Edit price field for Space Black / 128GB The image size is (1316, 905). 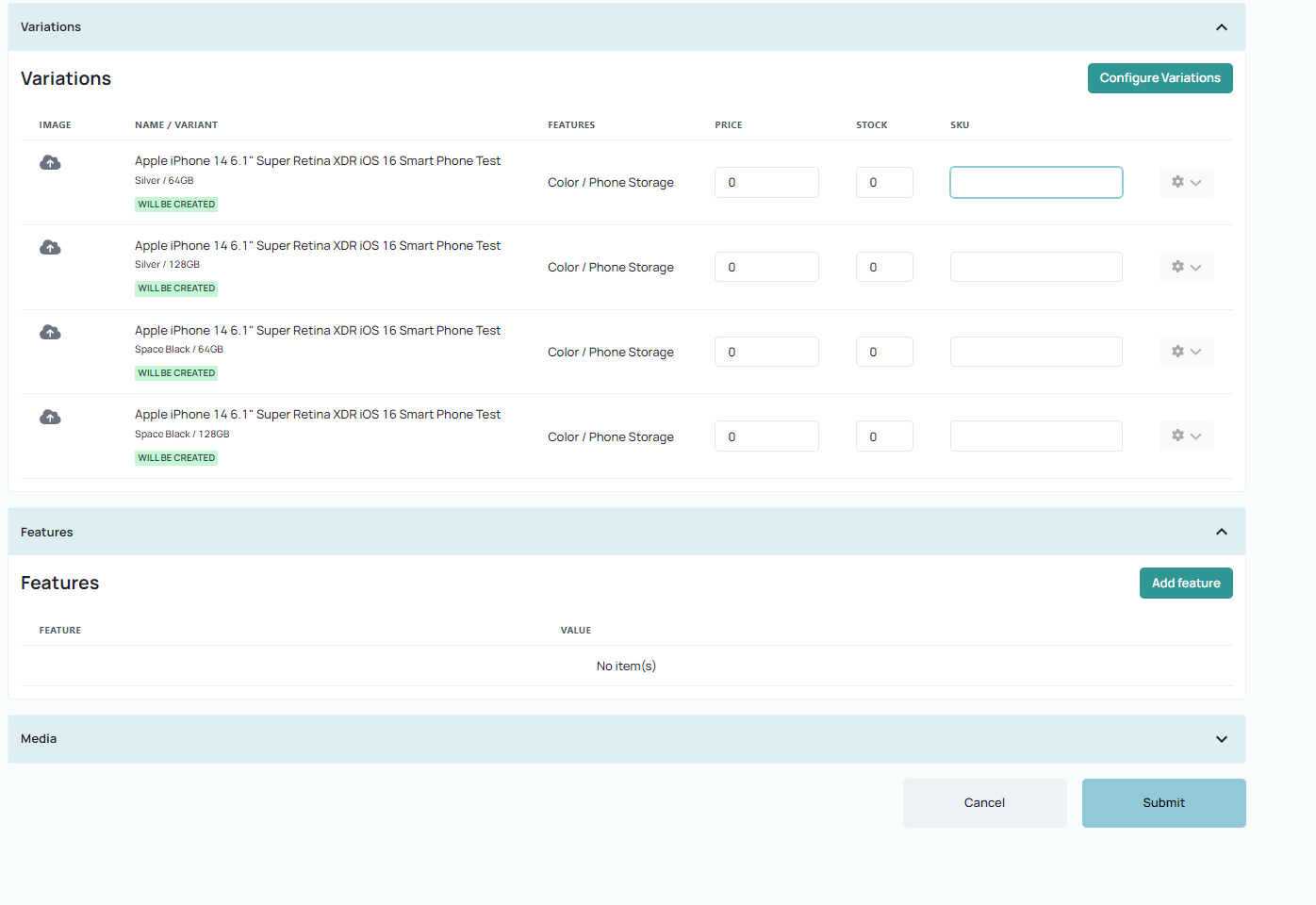pyautogui.click(x=766, y=436)
